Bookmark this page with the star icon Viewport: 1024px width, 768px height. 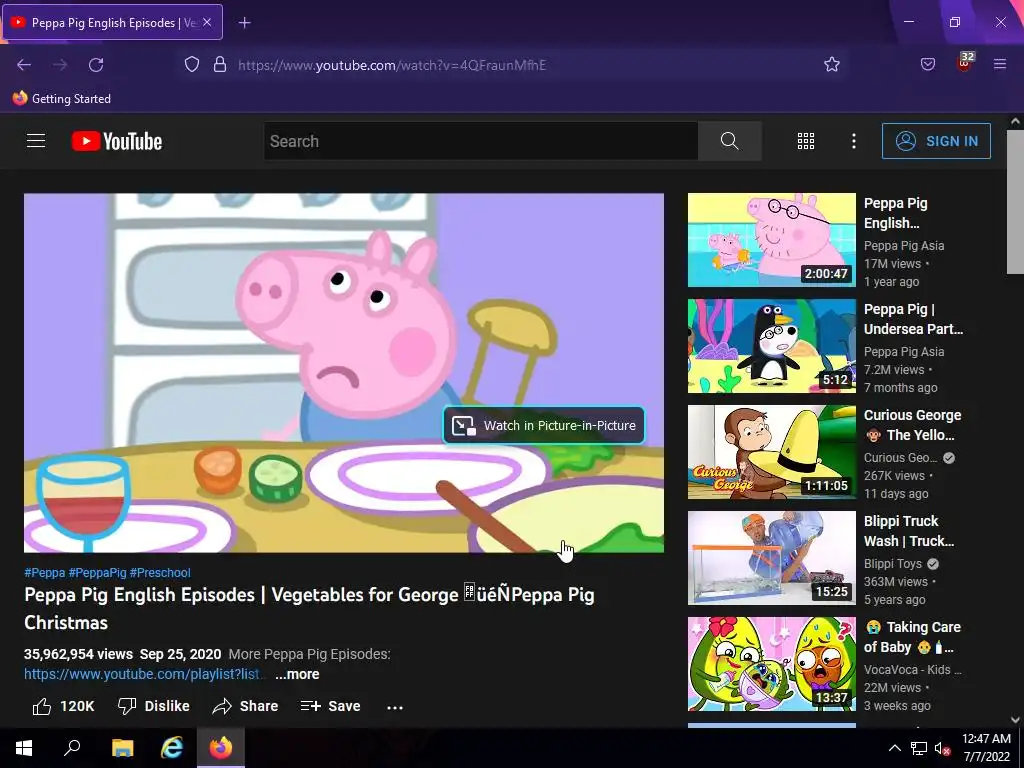pos(831,65)
